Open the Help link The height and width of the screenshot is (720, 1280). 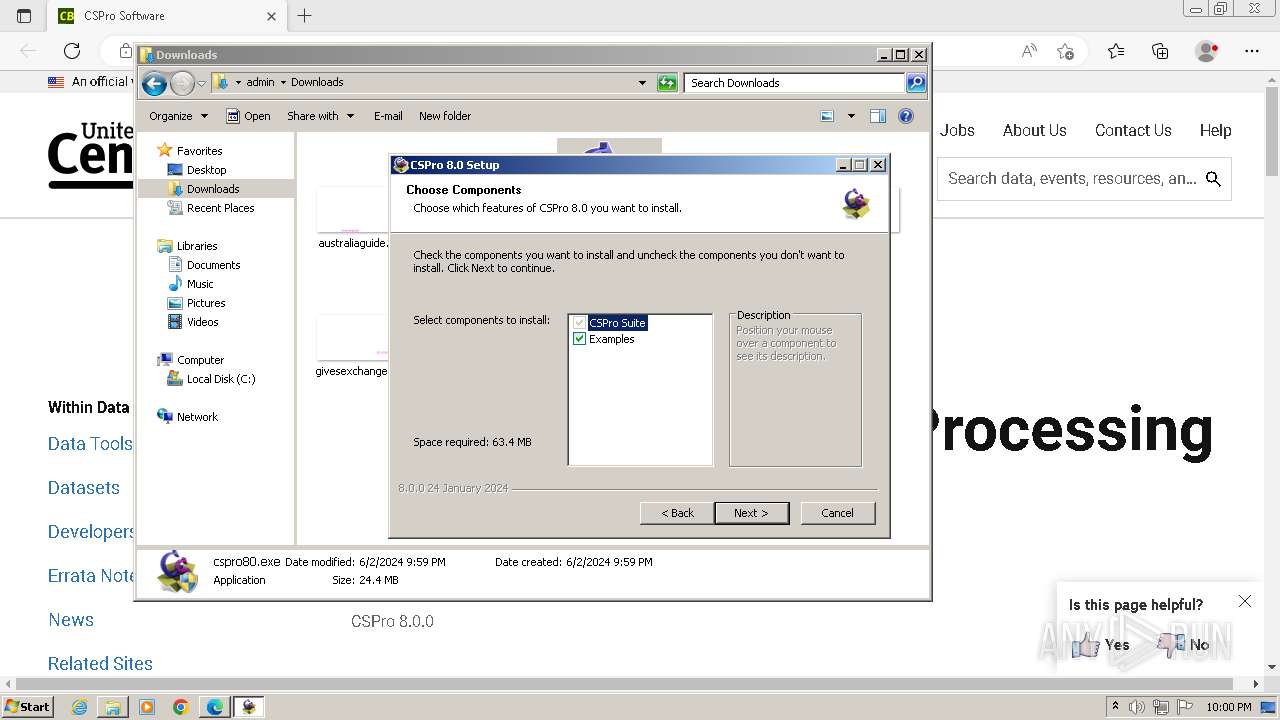[x=1216, y=130]
